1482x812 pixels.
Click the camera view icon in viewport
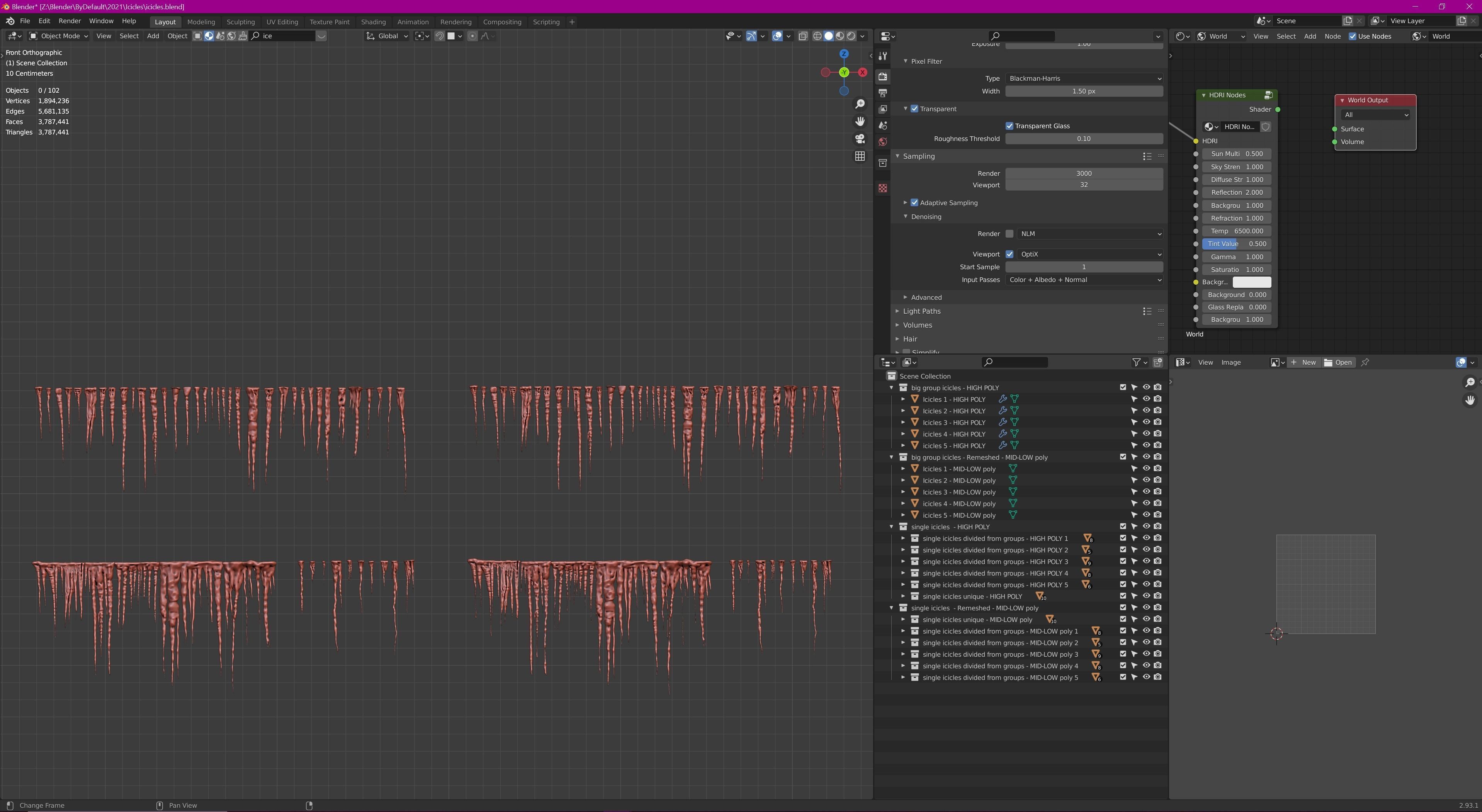coord(860,139)
